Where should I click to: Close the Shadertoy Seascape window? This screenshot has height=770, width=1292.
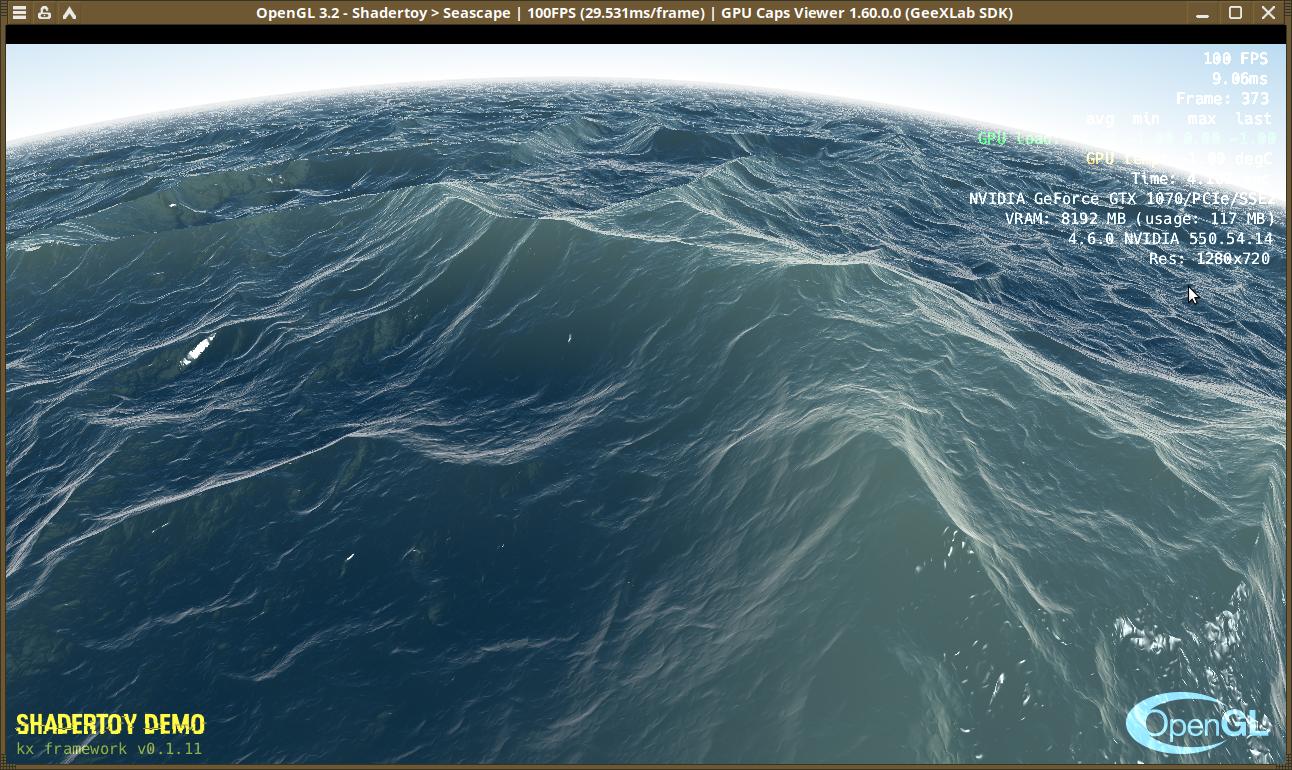tap(1268, 13)
